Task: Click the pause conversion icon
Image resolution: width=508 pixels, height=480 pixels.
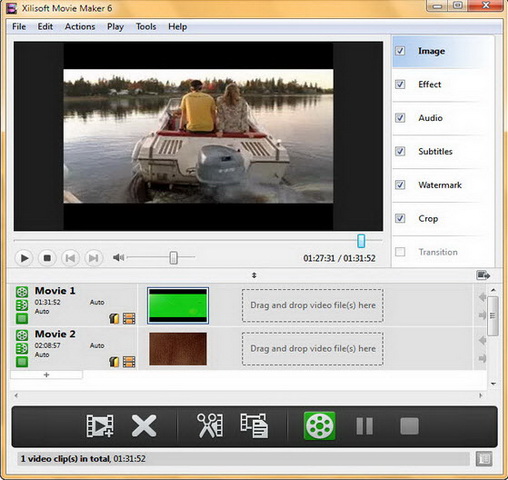Action: click(x=364, y=426)
